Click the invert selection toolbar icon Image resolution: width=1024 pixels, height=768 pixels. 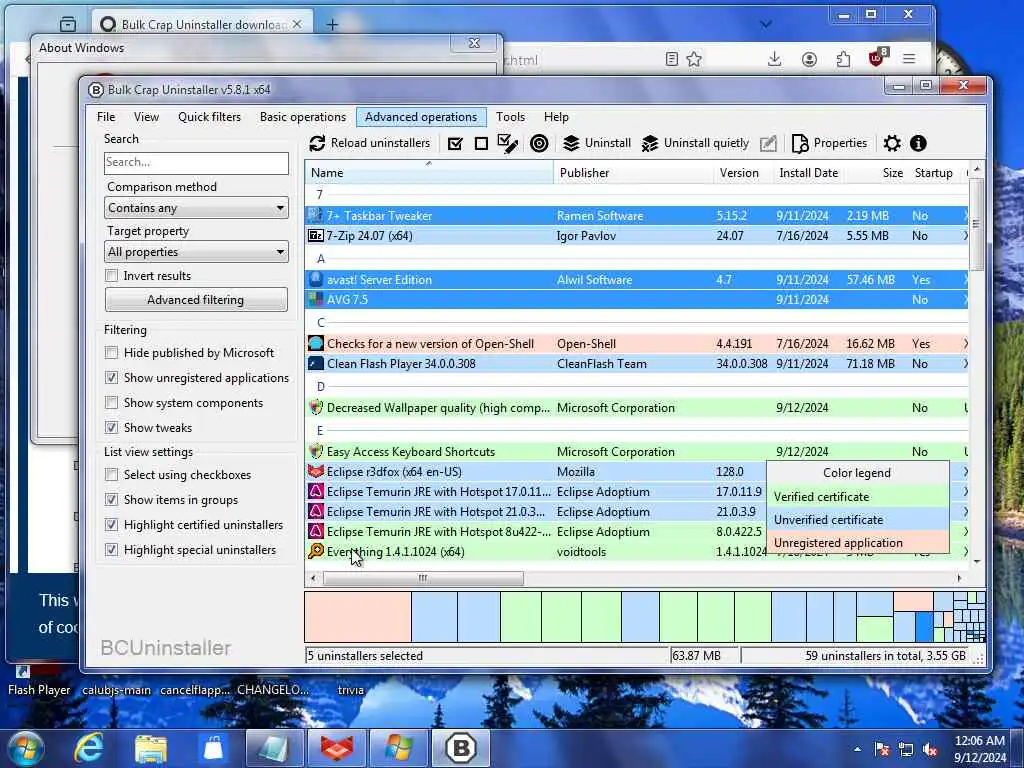[507, 143]
